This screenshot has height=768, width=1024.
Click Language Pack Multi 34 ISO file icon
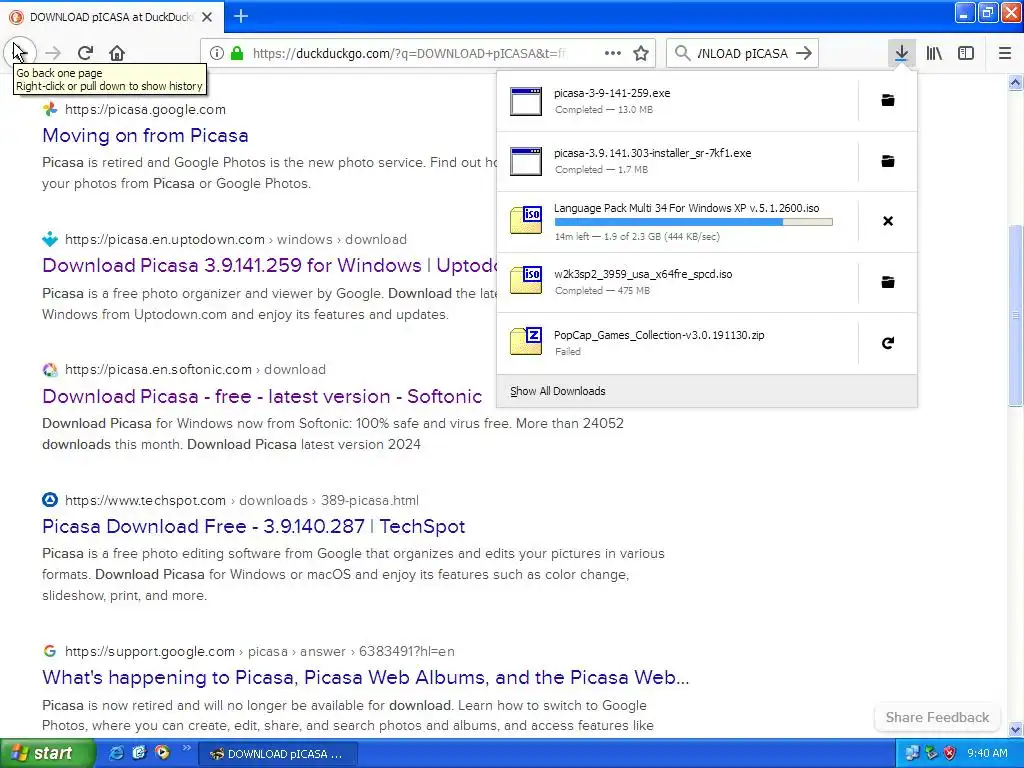[526, 220]
